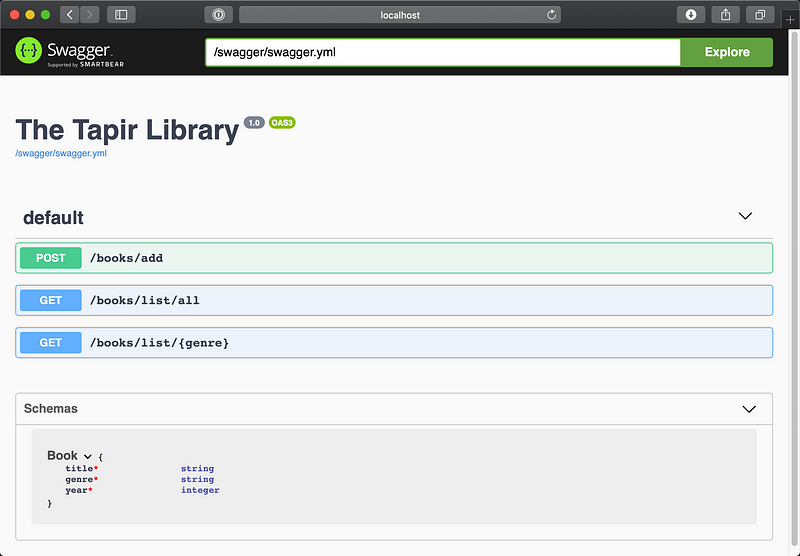Go forward with Safari's forward arrow
The width and height of the screenshot is (800, 556).
coord(90,15)
